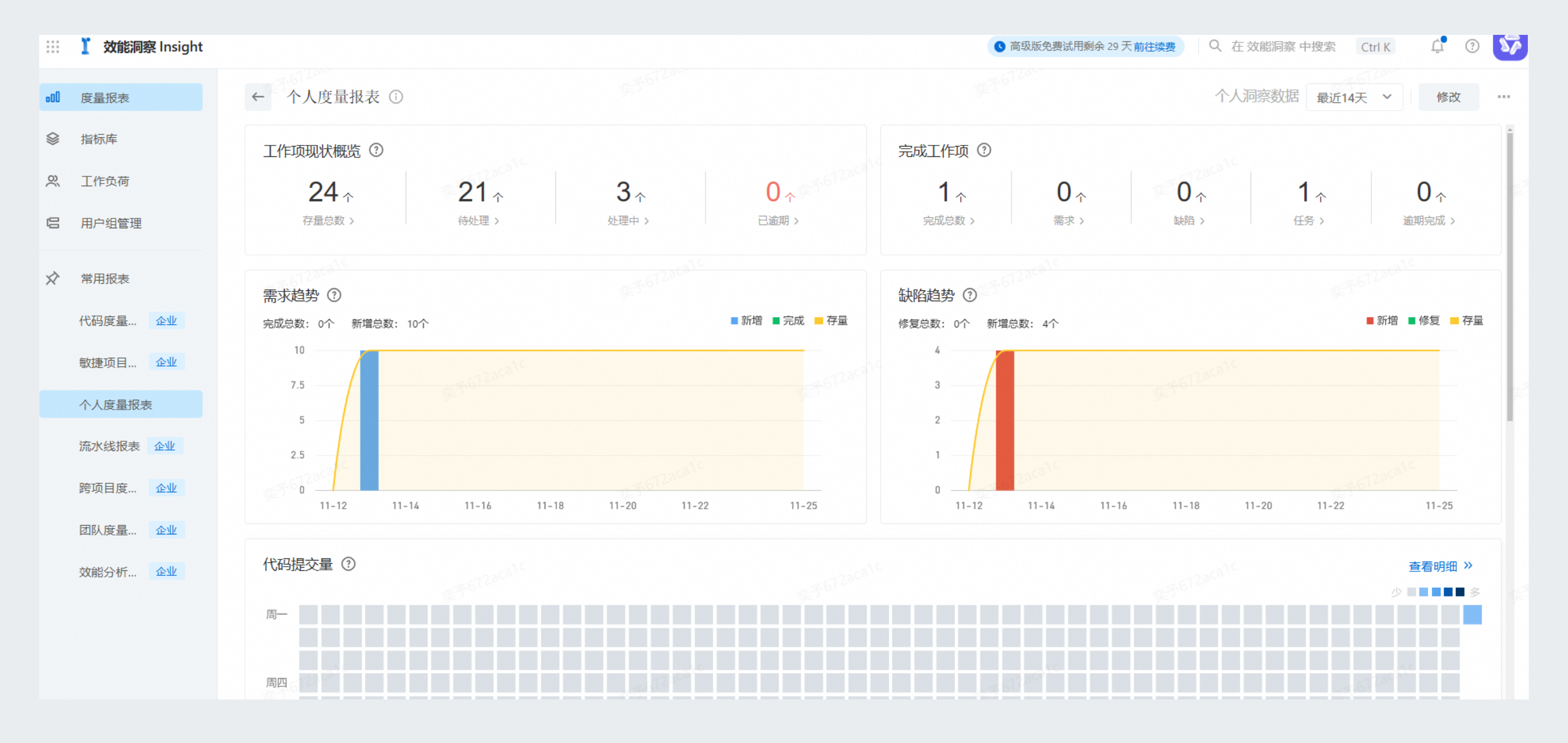Expand 待处理 details
This screenshot has width=1568, height=743.
pos(479,221)
